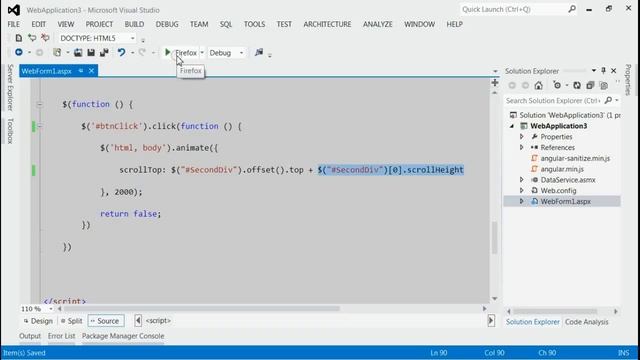640x360 pixels.
Task: Switch to Split view
Action: click(71, 321)
